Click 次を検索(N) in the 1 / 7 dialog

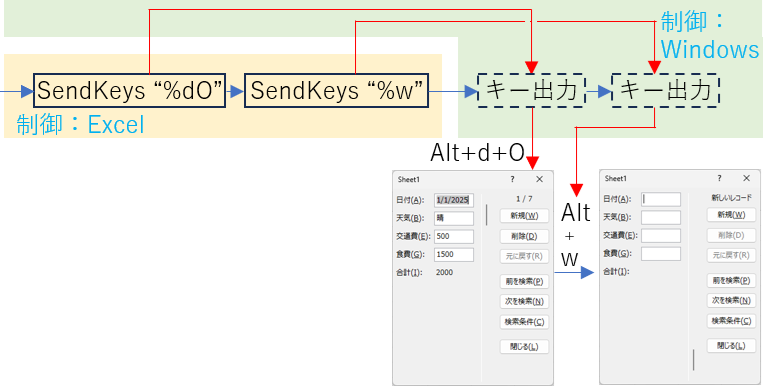click(x=524, y=301)
